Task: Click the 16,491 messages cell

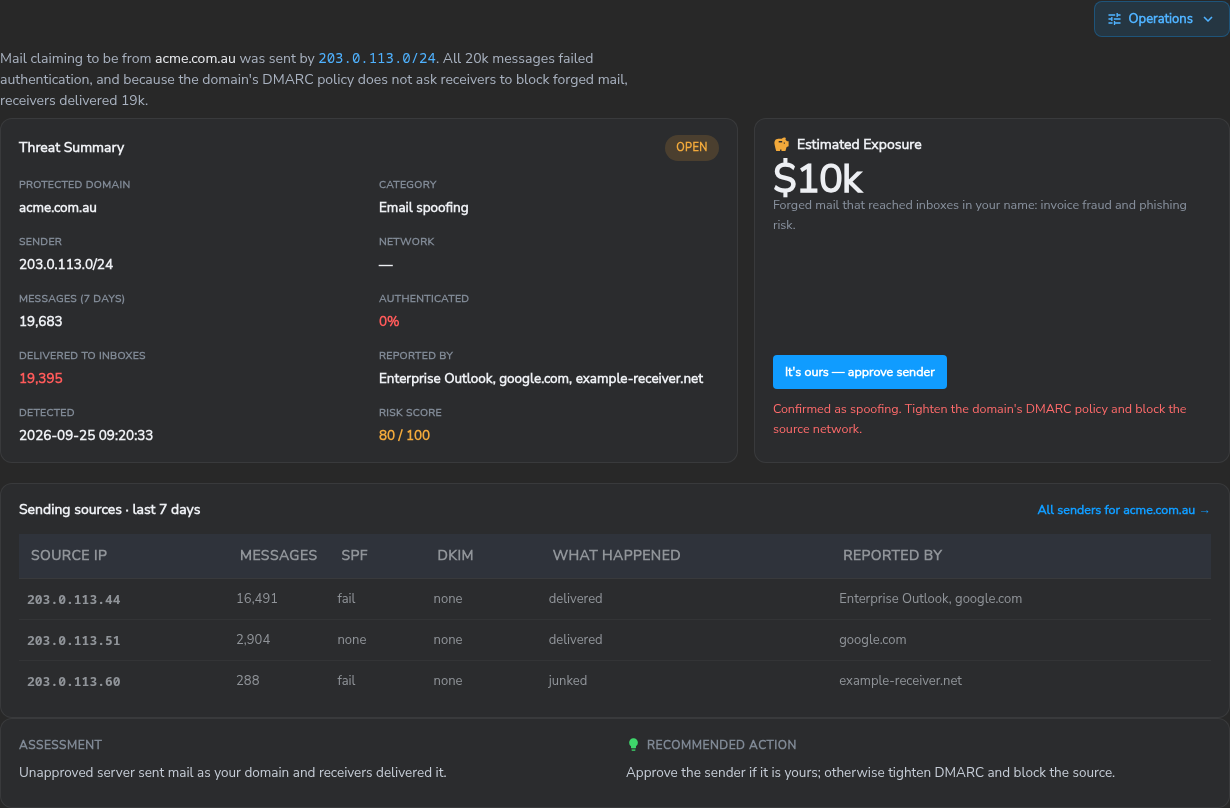Action: [x=257, y=598]
